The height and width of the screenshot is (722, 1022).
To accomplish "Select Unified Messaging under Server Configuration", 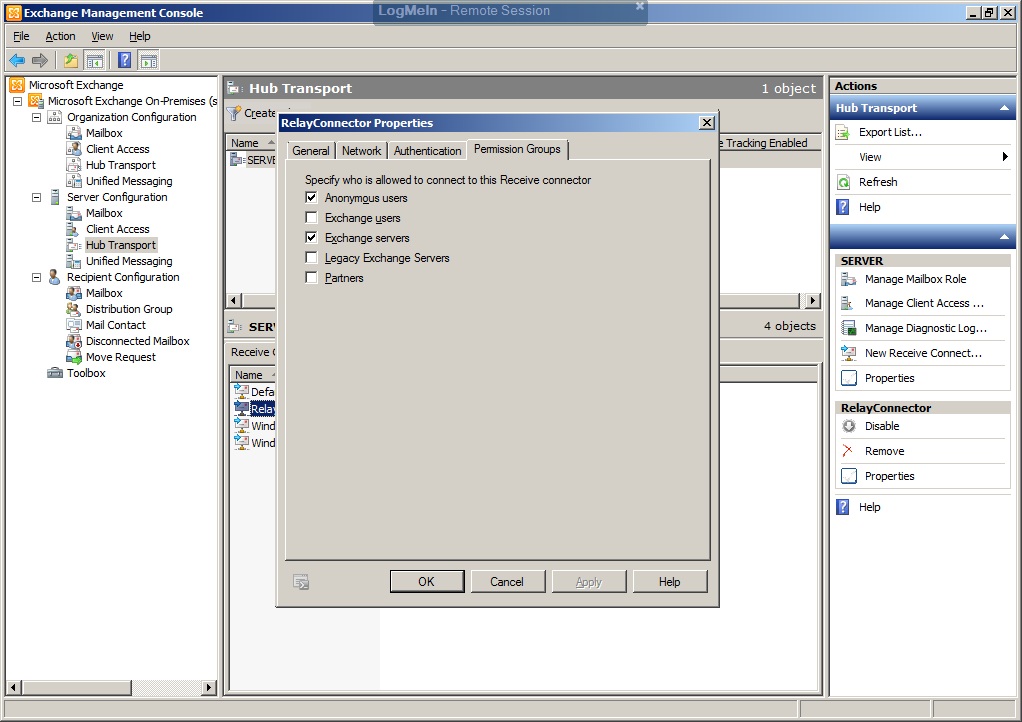I will point(129,261).
